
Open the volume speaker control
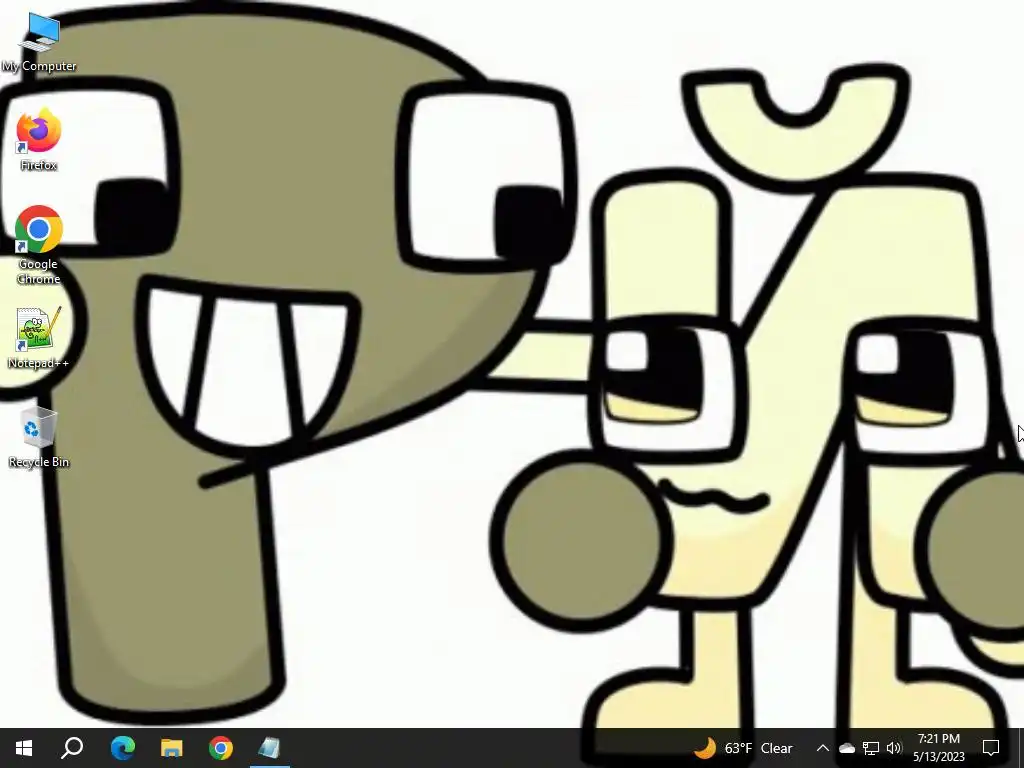pos(894,748)
